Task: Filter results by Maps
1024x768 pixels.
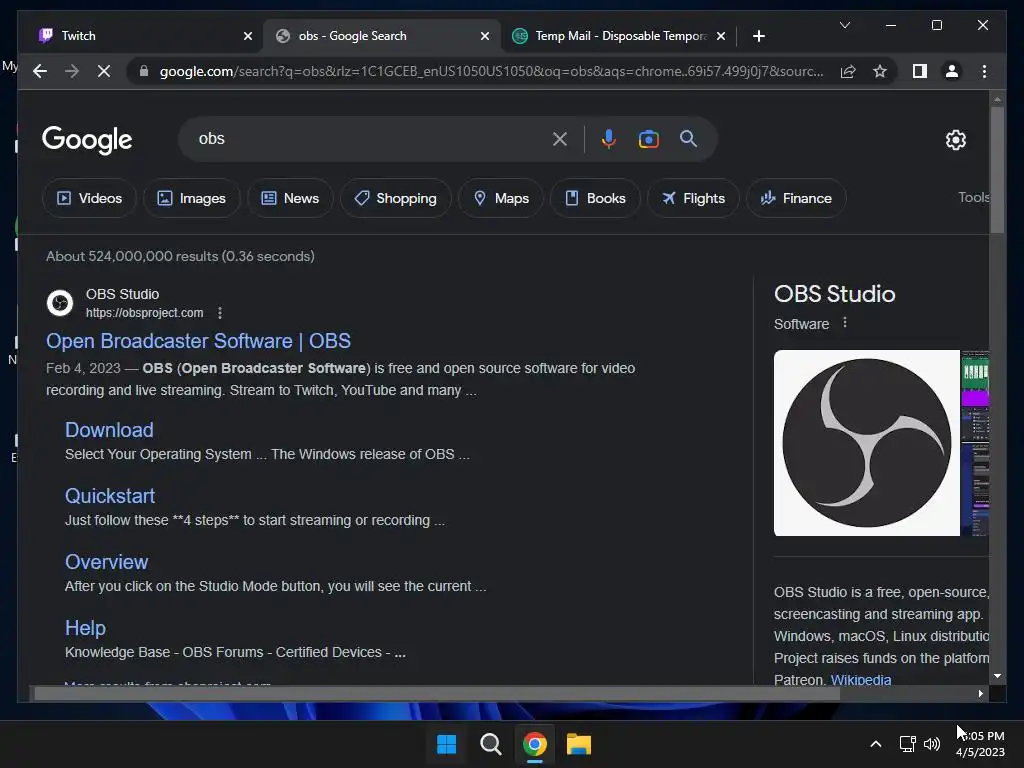Action: pyautogui.click(x=500, y=198)
